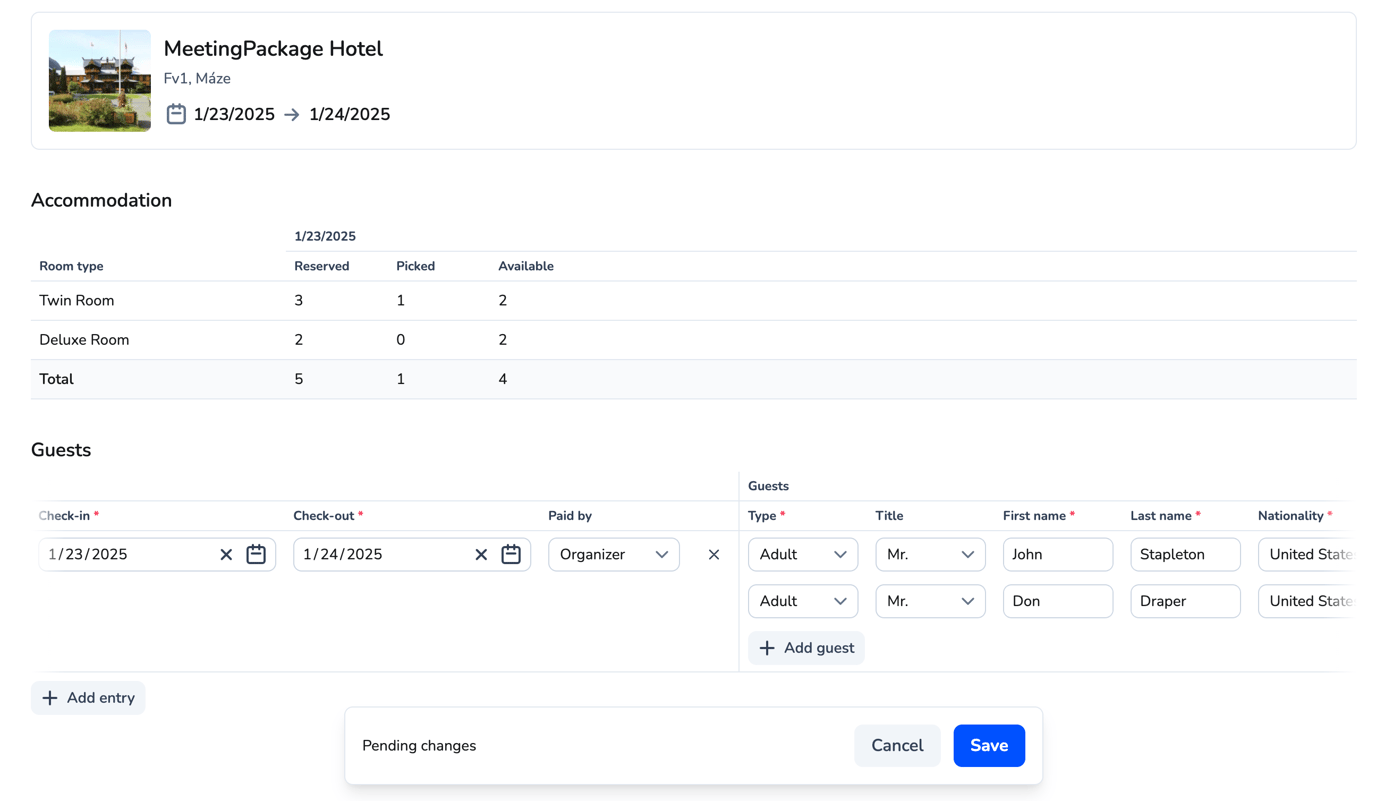1376x801 pixels.
Task: Expand Type dropdown for Don
Action: click(x=802, y=601)
